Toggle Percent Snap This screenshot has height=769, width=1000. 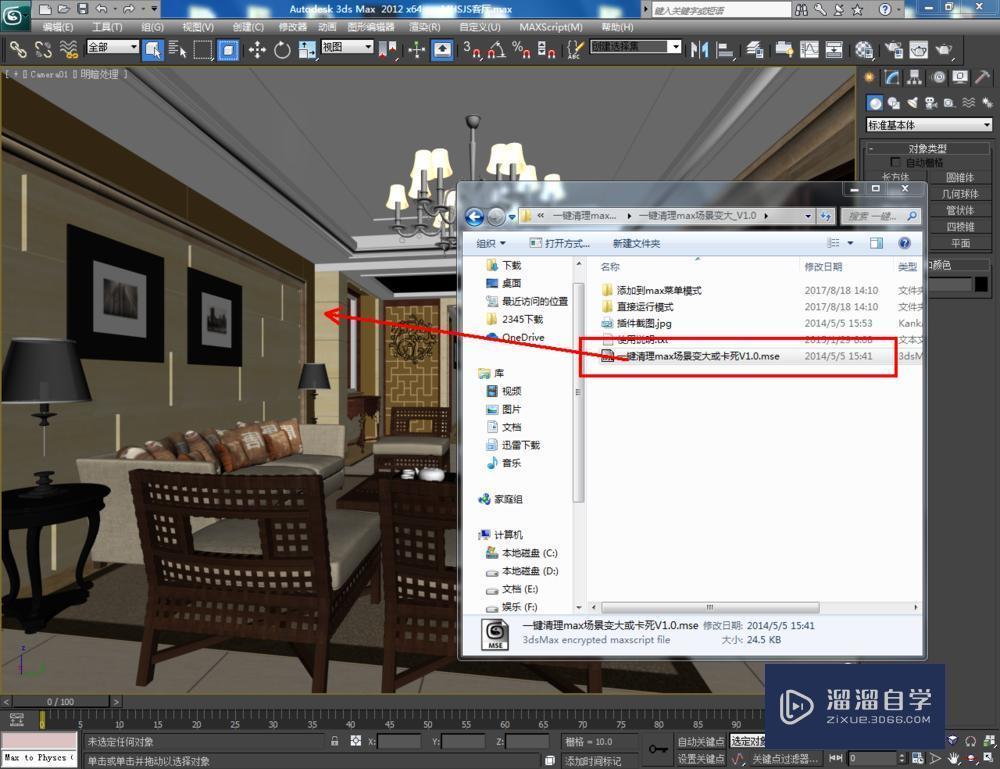[521, 50]
